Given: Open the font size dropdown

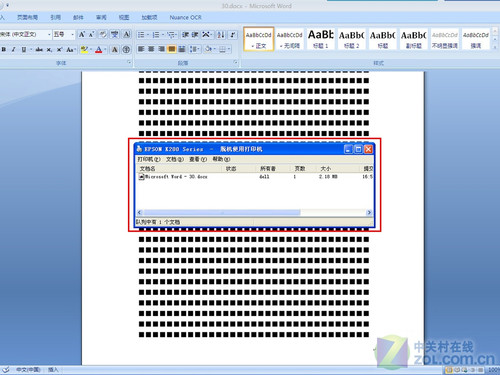Looking at the screenshot, I should 72,34.
